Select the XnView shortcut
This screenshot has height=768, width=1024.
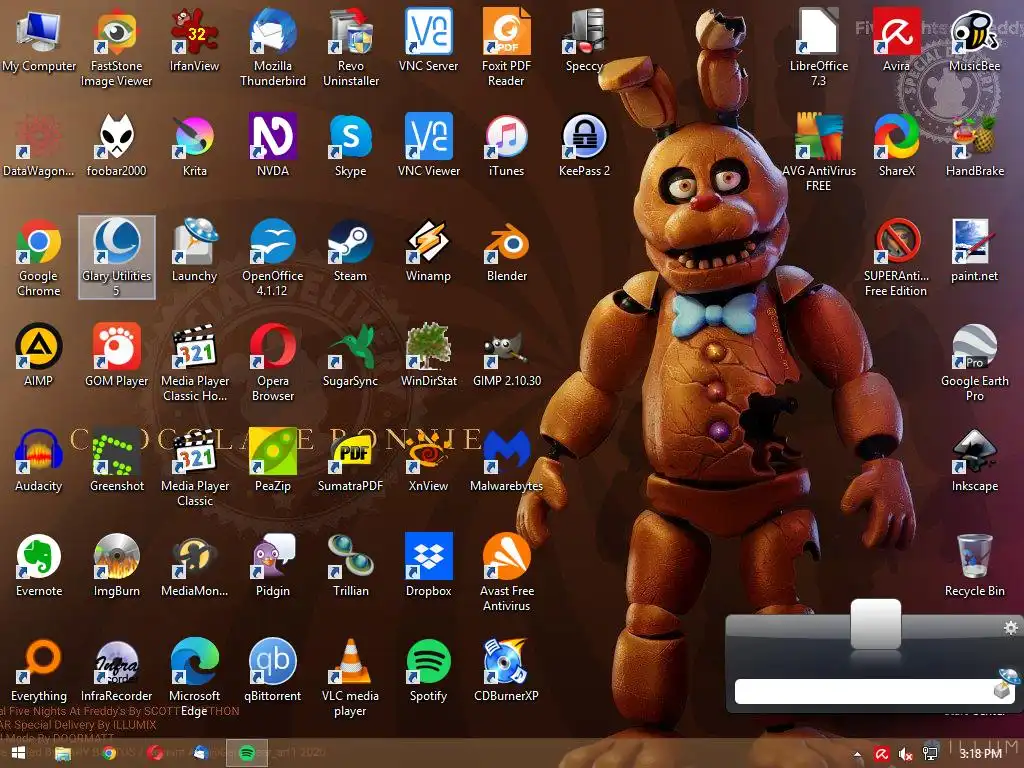click(428, 462)
